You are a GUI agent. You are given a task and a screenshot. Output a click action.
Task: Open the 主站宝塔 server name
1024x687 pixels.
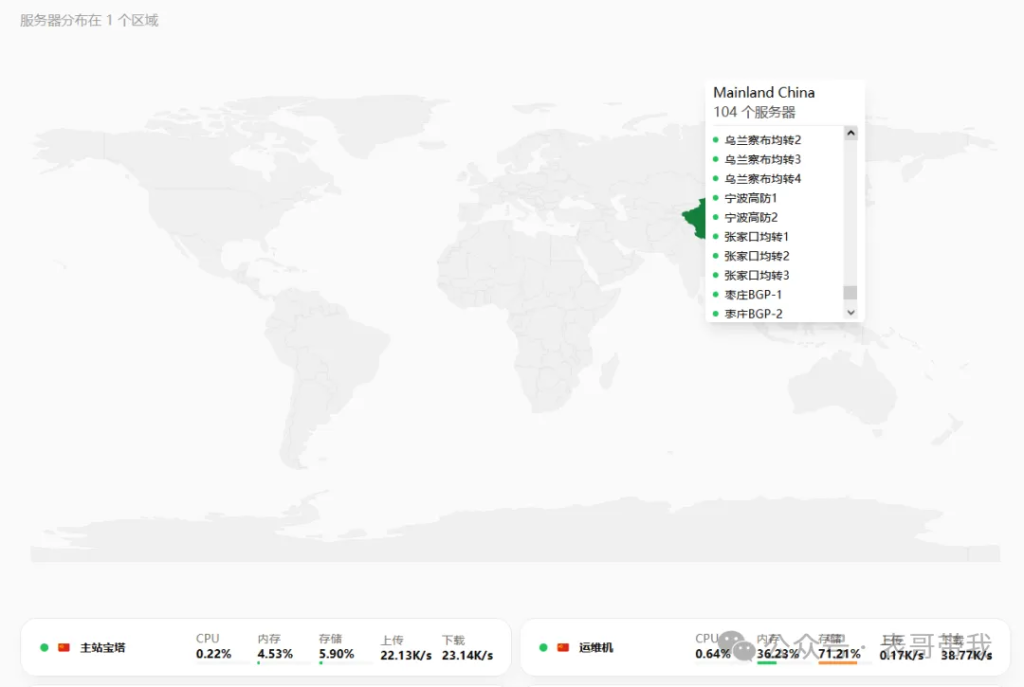coord(103,647)
